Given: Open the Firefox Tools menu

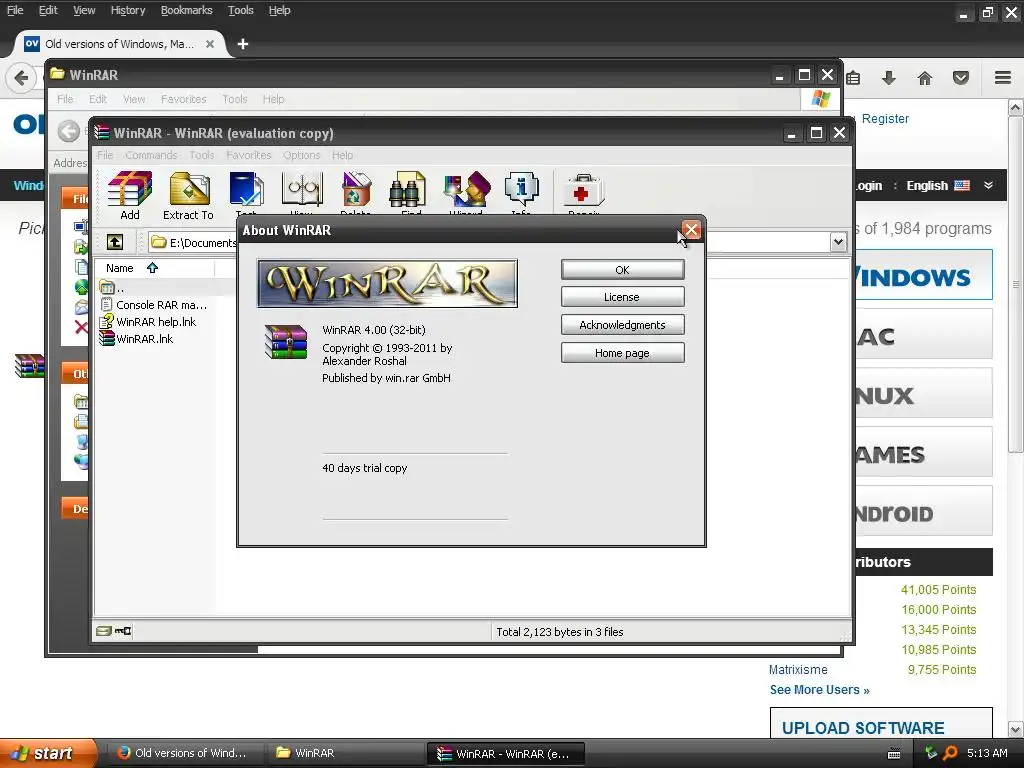Looking at the screenshot, I should tap(240, 10).
